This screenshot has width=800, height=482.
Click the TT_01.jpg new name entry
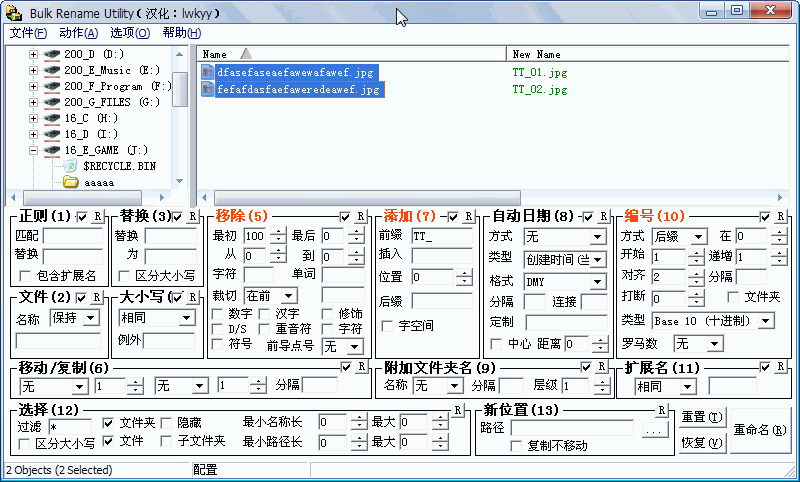[x=540, y=72]
